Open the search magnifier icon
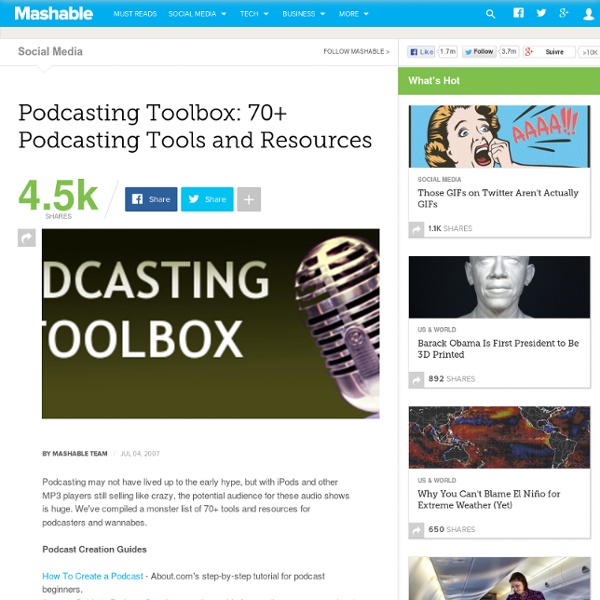Viewport: 600px width, 600px height. (490, 14)
